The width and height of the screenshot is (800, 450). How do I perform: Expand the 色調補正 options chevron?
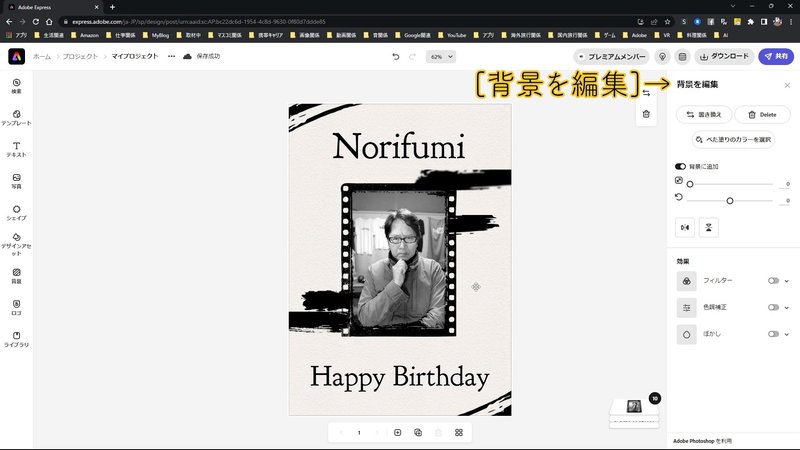(x=787, y=307)
